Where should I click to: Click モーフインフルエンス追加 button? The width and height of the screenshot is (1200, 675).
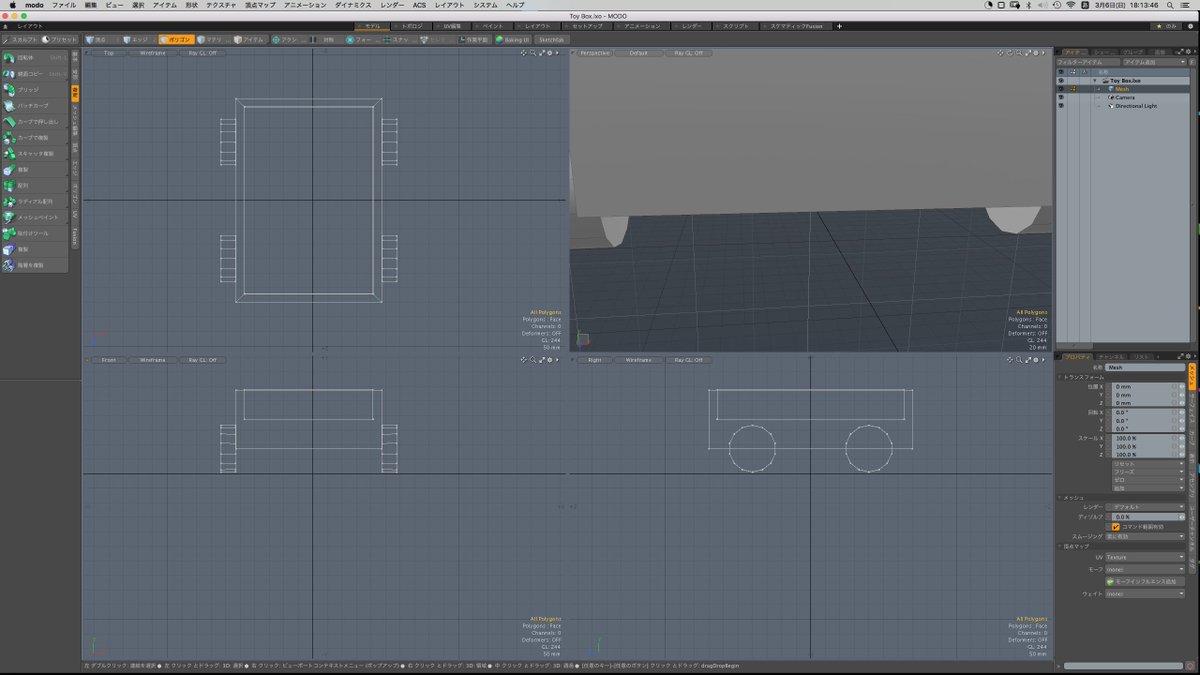tap(1145, 581)
